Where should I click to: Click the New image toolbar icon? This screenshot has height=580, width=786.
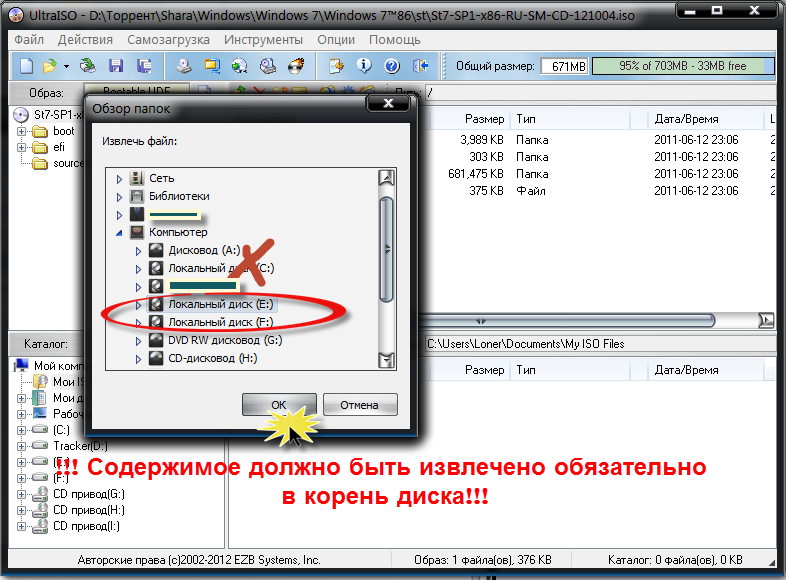(x=26, y=66)
